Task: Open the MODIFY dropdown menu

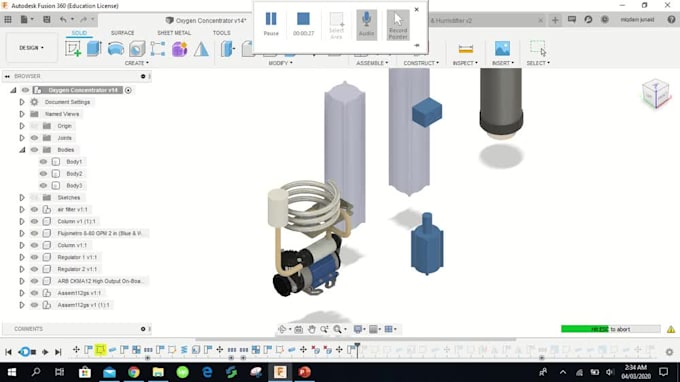Action: click(280, 63)
